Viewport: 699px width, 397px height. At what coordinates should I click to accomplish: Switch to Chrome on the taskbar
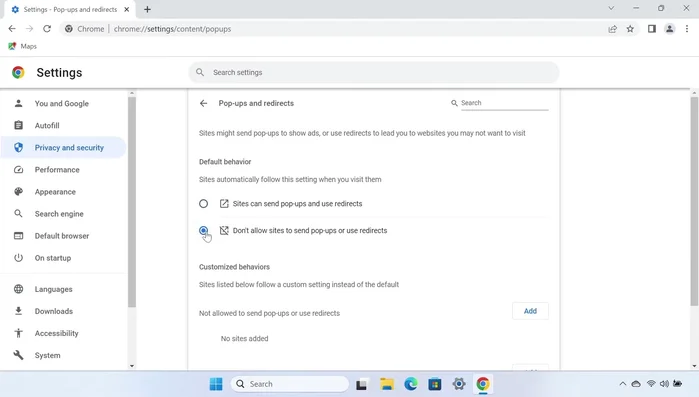point(483,384)
